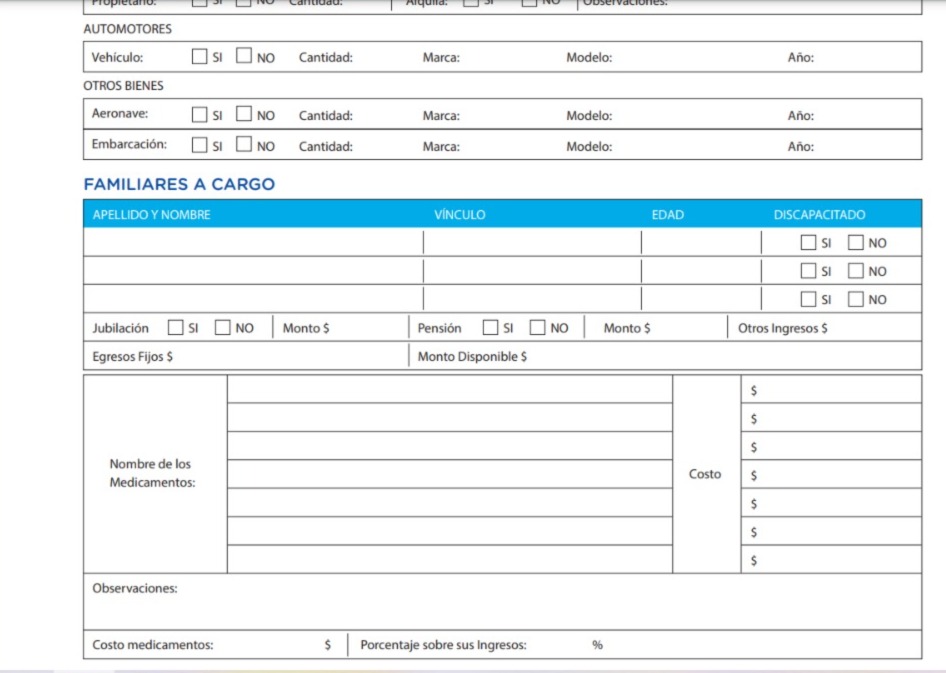The image size is (946, 673).
Task: Click OTROS BIENES section label
Action: 123,86
